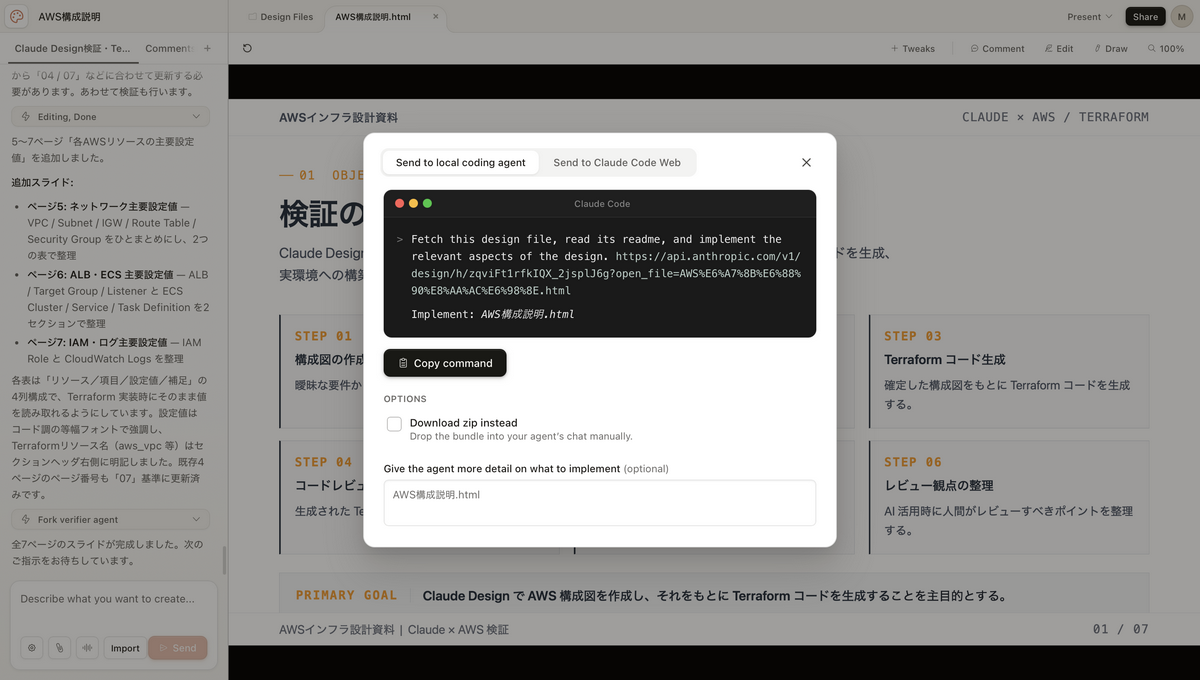
Task: Close the send-to-agent dialog
Action: click(x=806, y=162)
